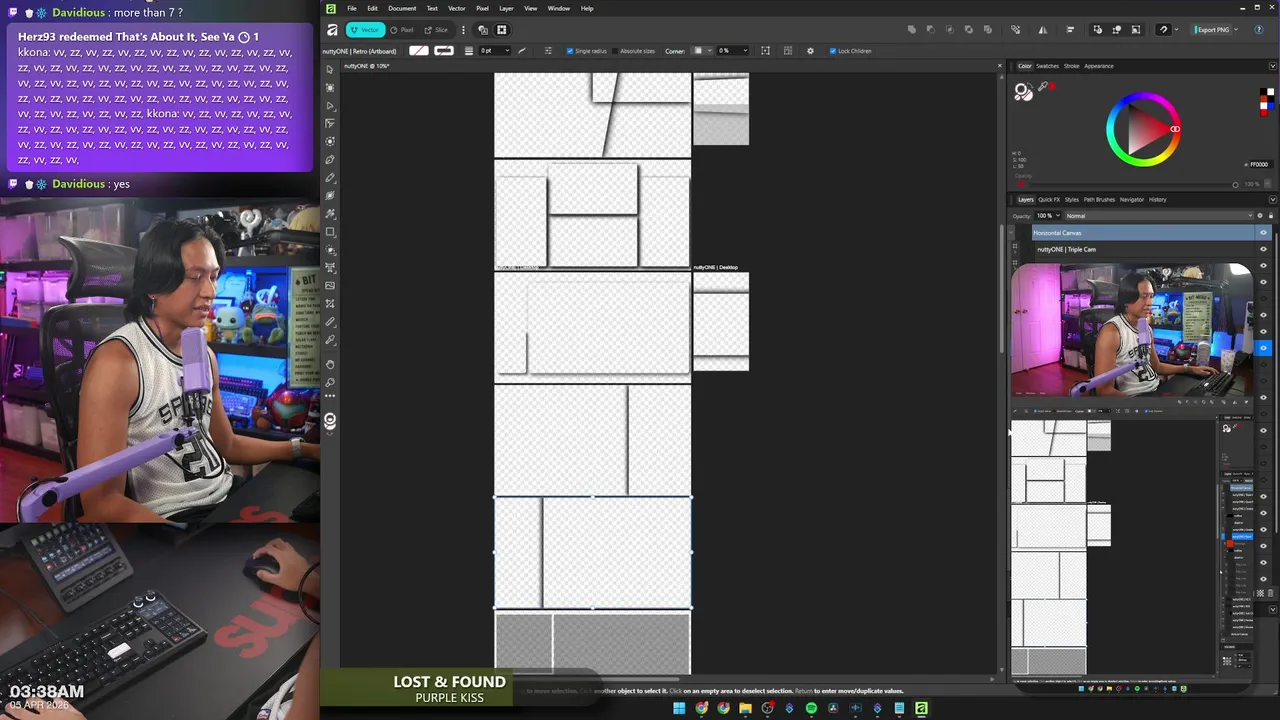Open the blend mode Normal dropdown
The height and width of the screenshot is (720, 1280).
tap(1158, 216)
